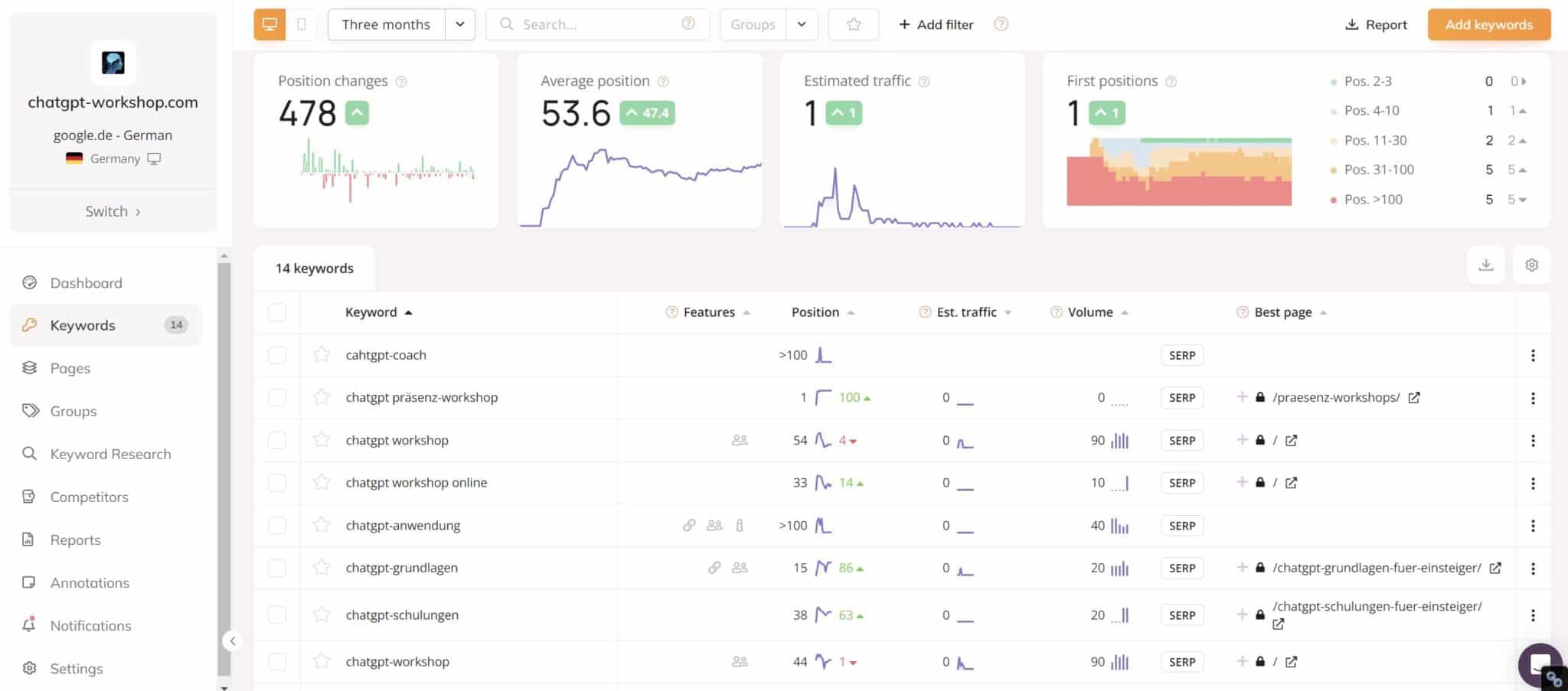1568x691 pixels.
Task: Open Pages in sidebar
Action: 70,368
